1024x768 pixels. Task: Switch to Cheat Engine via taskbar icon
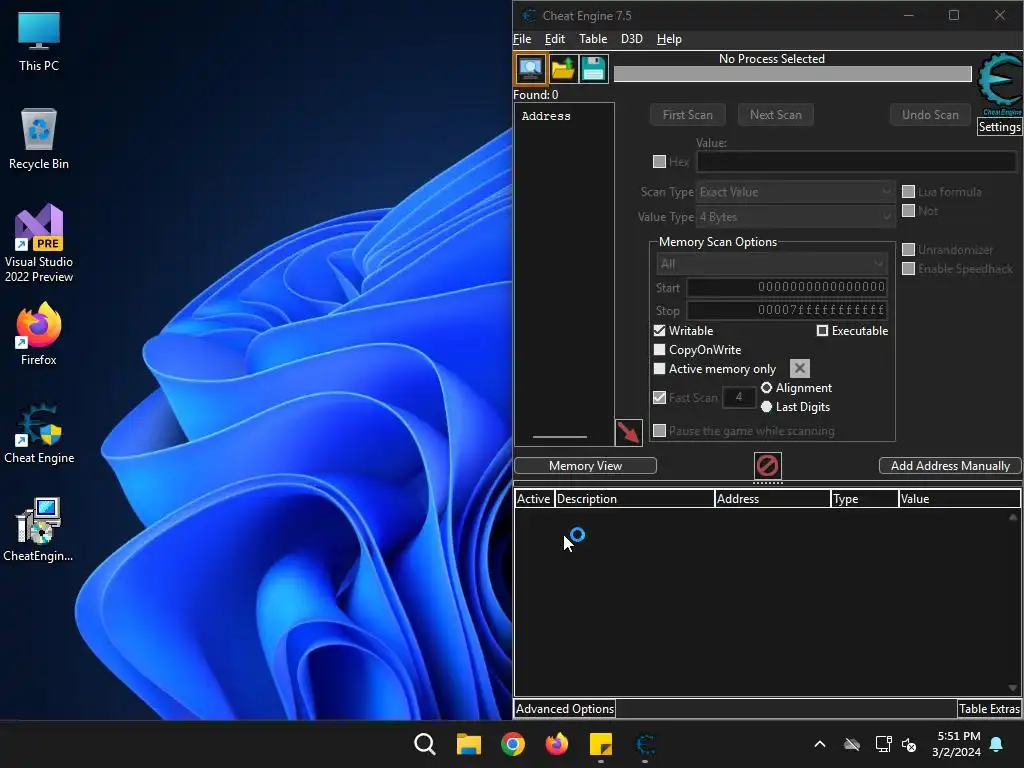coord(645,744)
